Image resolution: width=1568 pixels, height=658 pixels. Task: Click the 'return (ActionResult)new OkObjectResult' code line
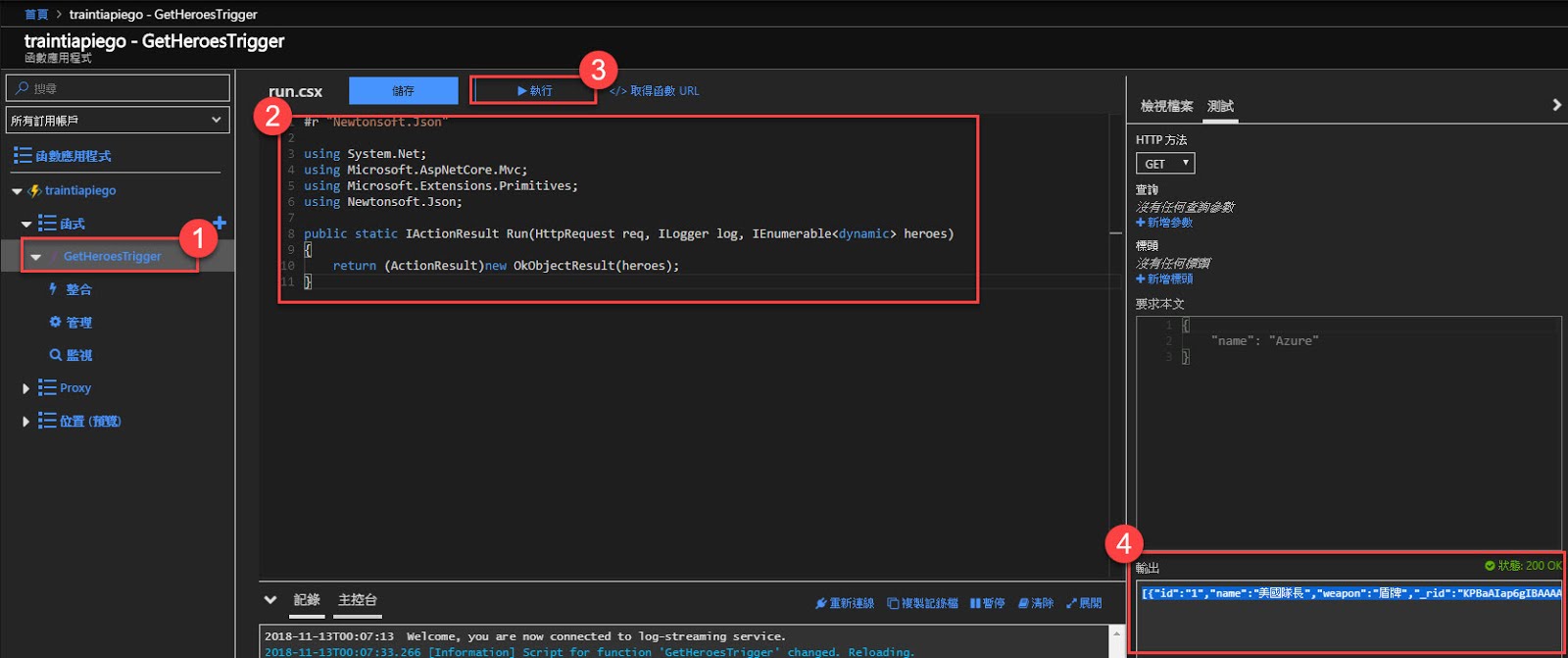point(506,265)
